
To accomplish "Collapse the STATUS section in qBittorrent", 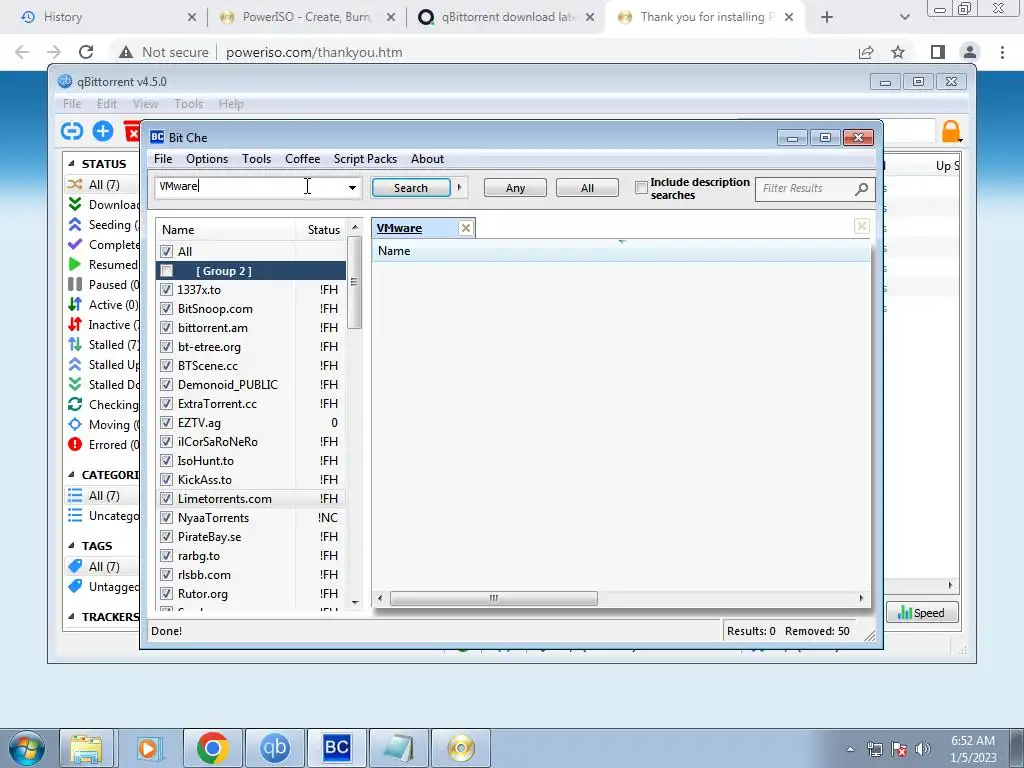I will point(71,164).
